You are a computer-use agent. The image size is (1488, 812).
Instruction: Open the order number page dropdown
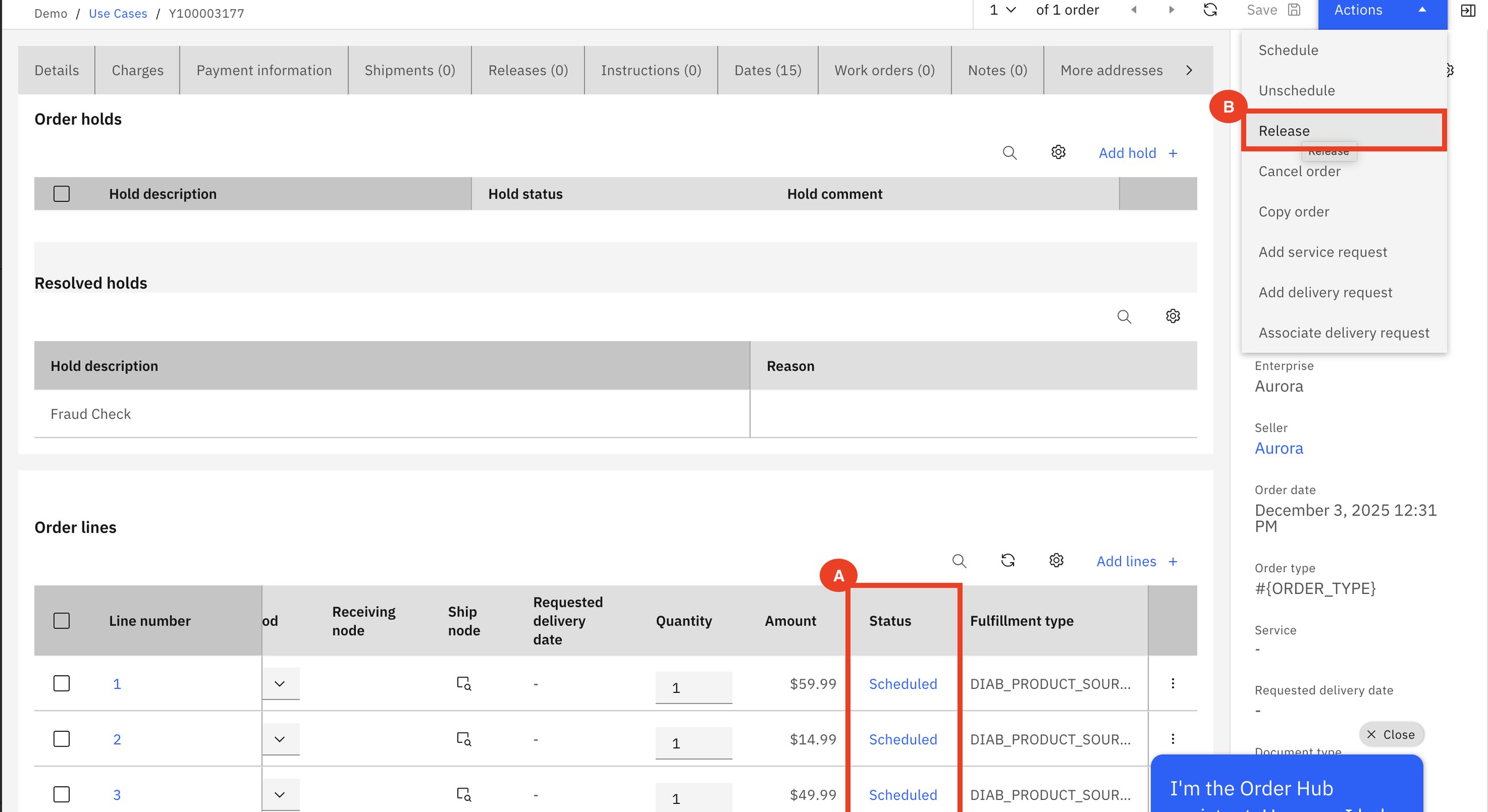pos(1002,10)
